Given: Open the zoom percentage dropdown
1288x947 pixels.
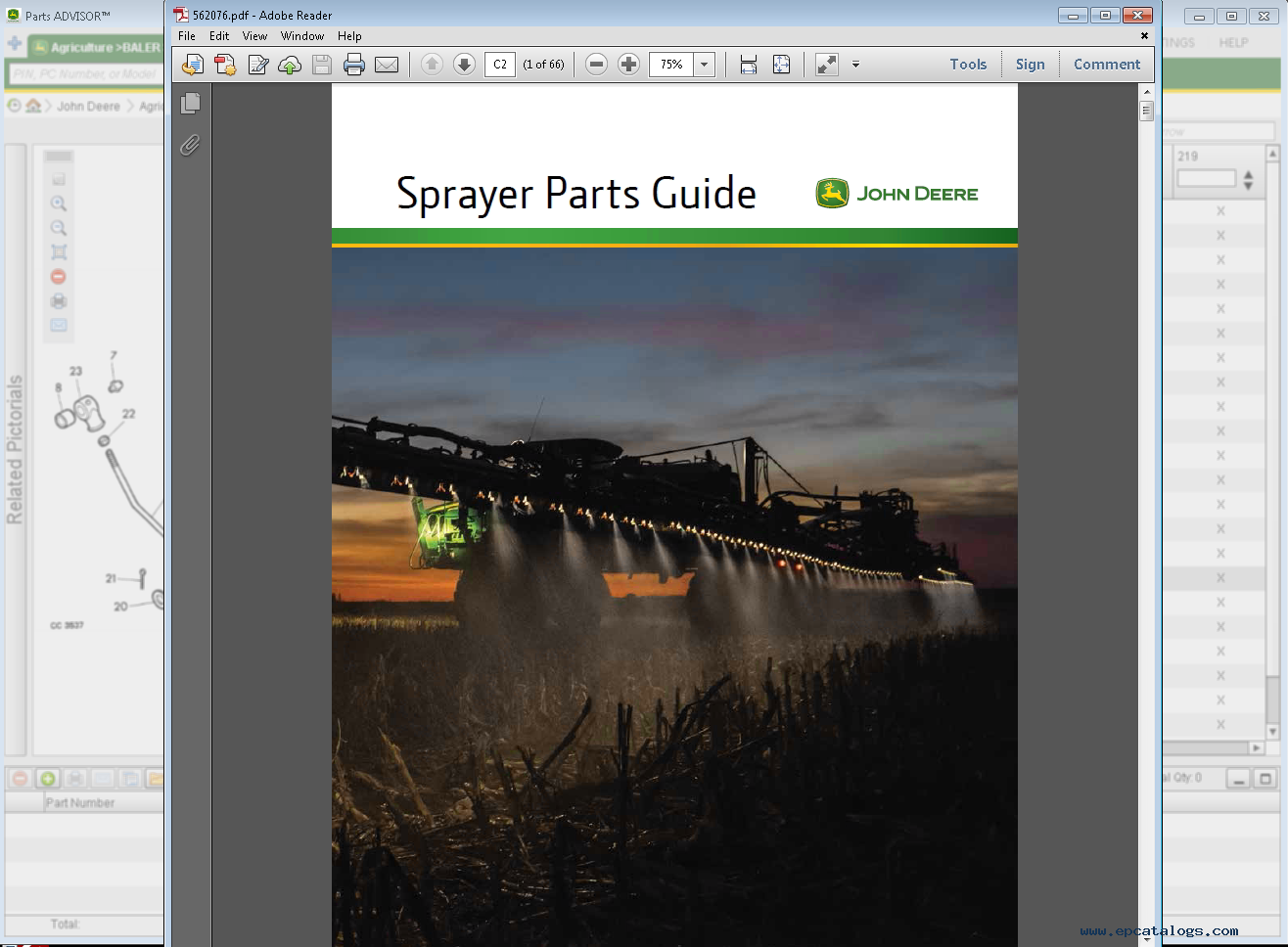Looking at the screenshot, I should coord(704,65).
